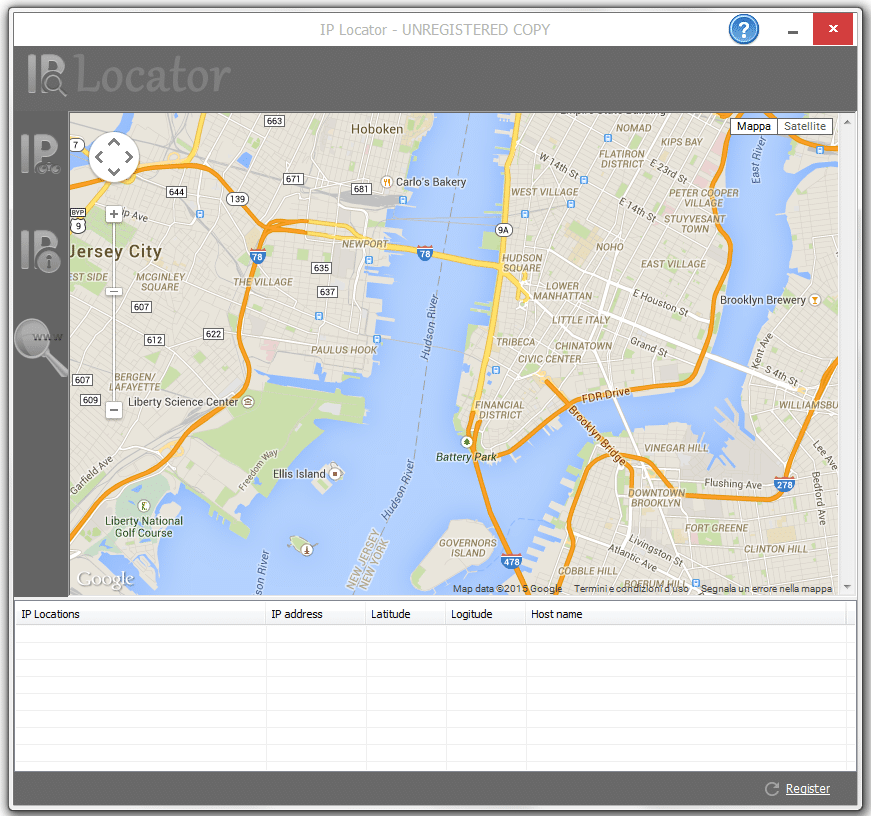
Task: Sort by Latitude column header
Action: point(406,614)
